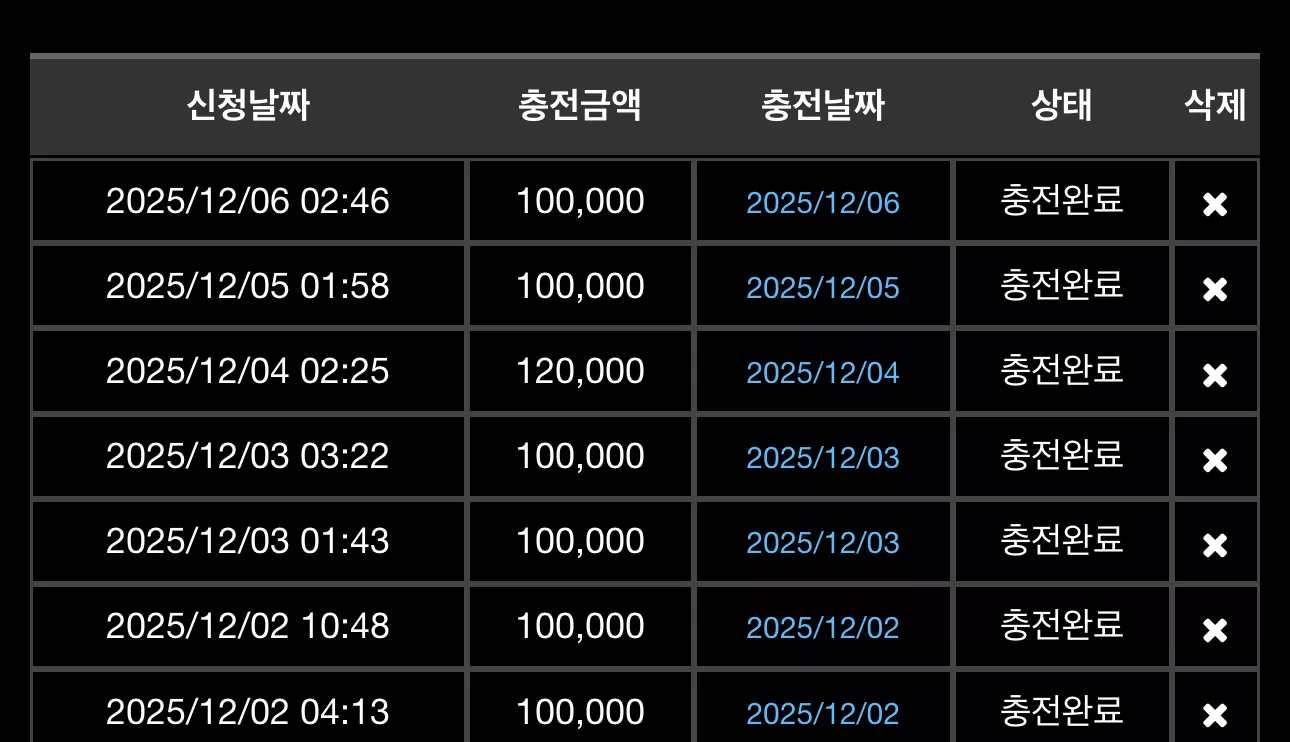The height and width of the screenshot is (742, 1290).
Task: Select the 2025/12/04 02:25 request date cell
Action: pos(248,371)
